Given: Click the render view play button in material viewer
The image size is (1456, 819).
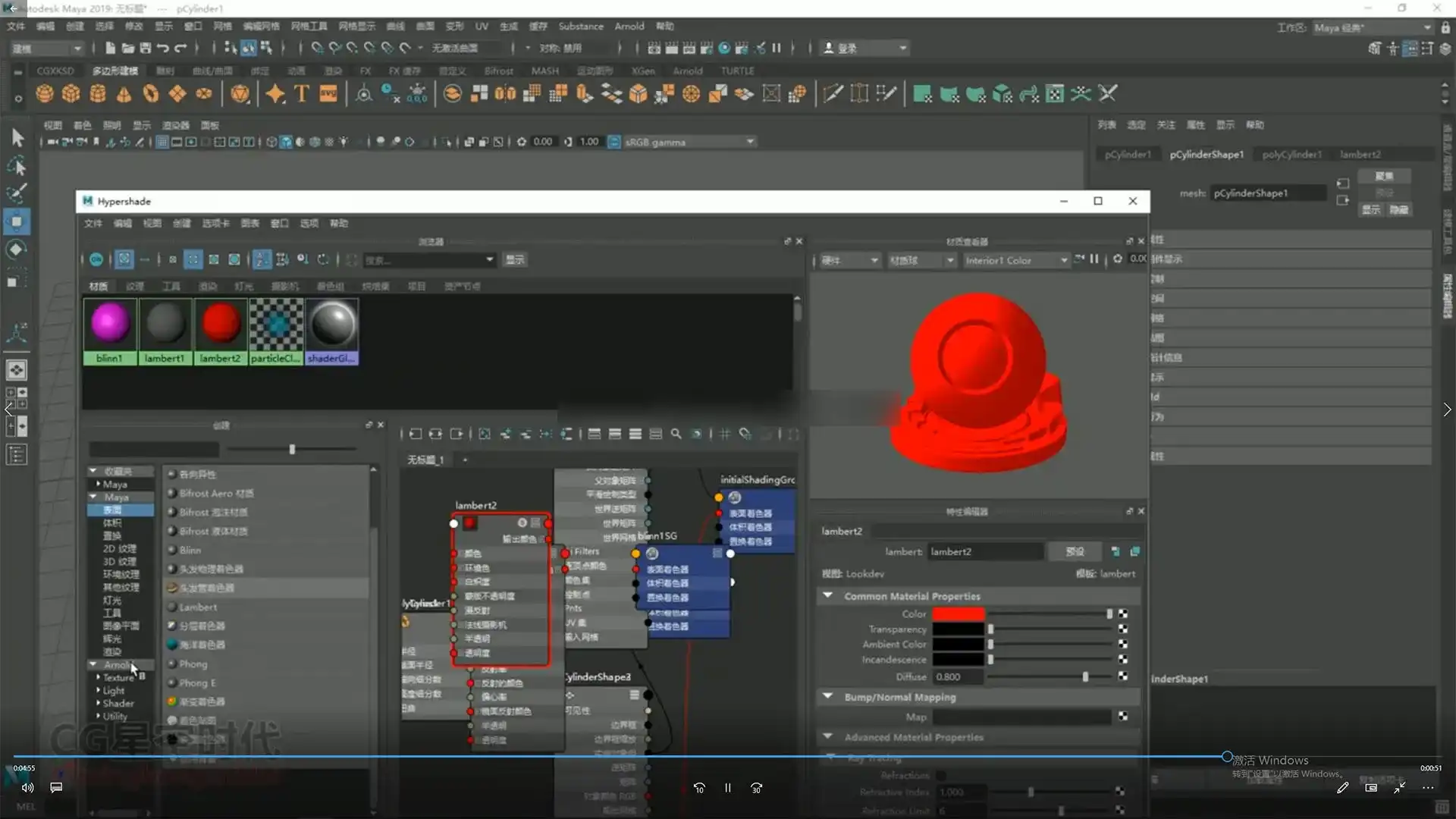Looking at the screenshot, I should (x=1080, y=259).
